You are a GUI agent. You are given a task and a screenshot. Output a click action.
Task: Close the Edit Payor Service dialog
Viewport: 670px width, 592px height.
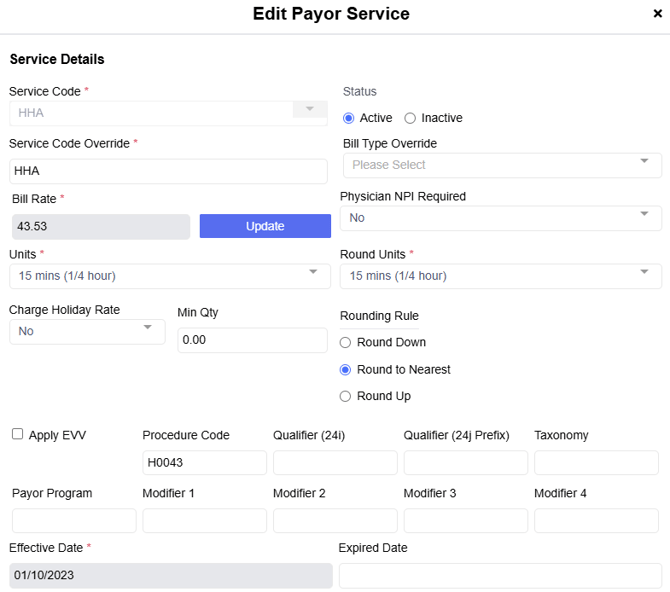point(658,14)
